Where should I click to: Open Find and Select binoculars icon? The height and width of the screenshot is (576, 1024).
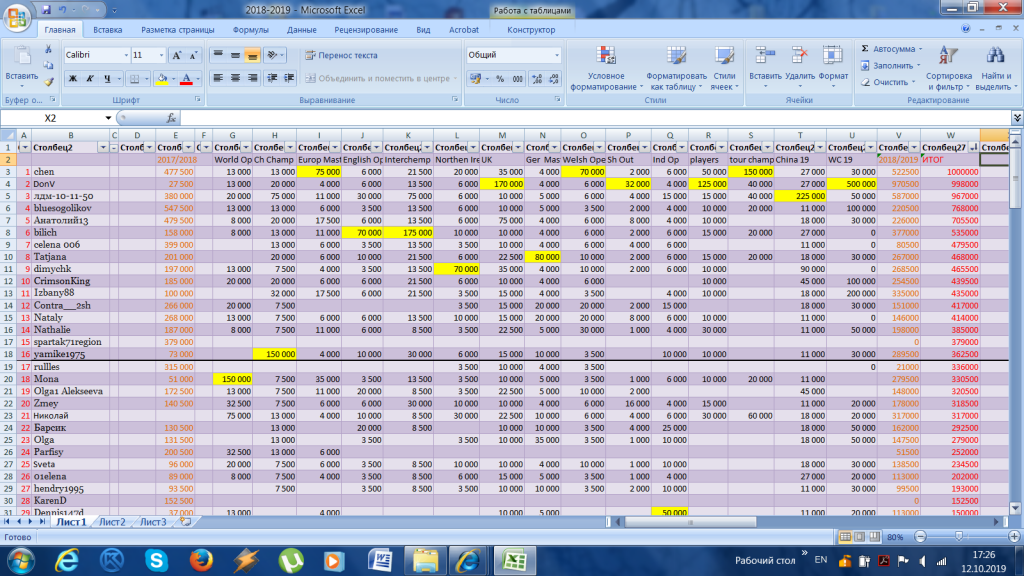994,57
